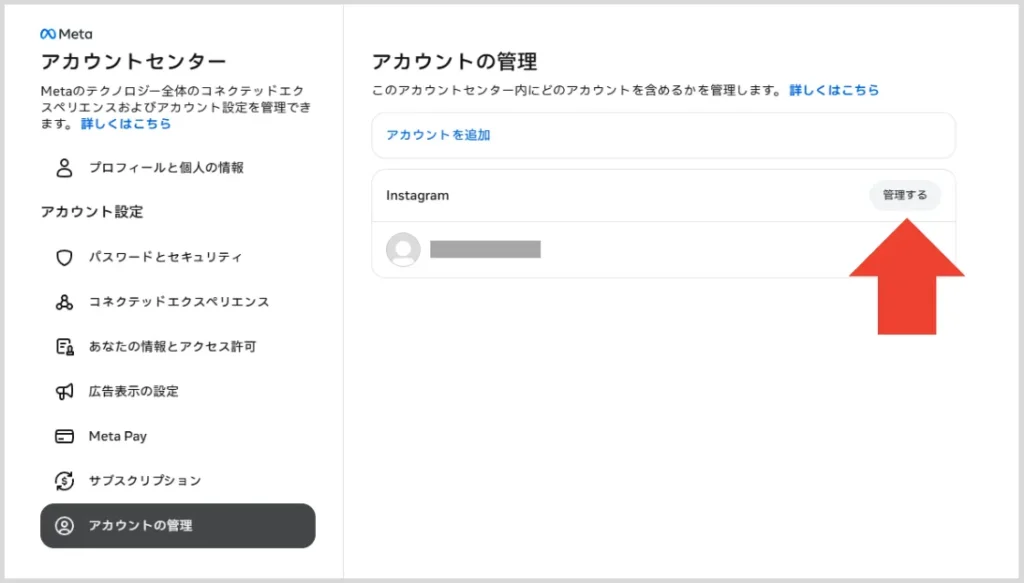
Task: Click the アカウント設定 section header
Action: pyautogui.click(x=92, y=212)
